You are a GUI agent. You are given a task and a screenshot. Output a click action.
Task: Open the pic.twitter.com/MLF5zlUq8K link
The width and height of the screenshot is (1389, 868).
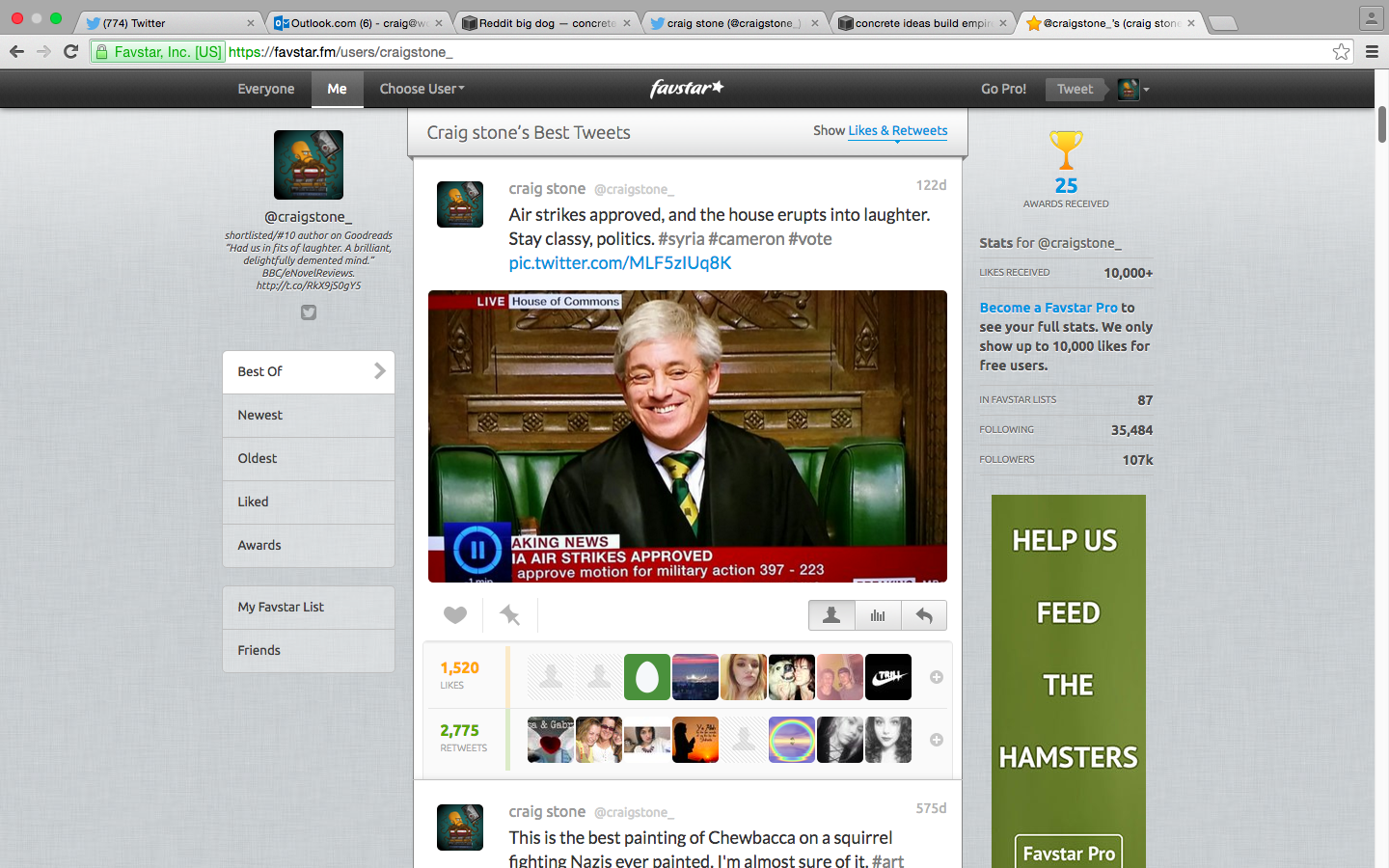coord(620,262)
